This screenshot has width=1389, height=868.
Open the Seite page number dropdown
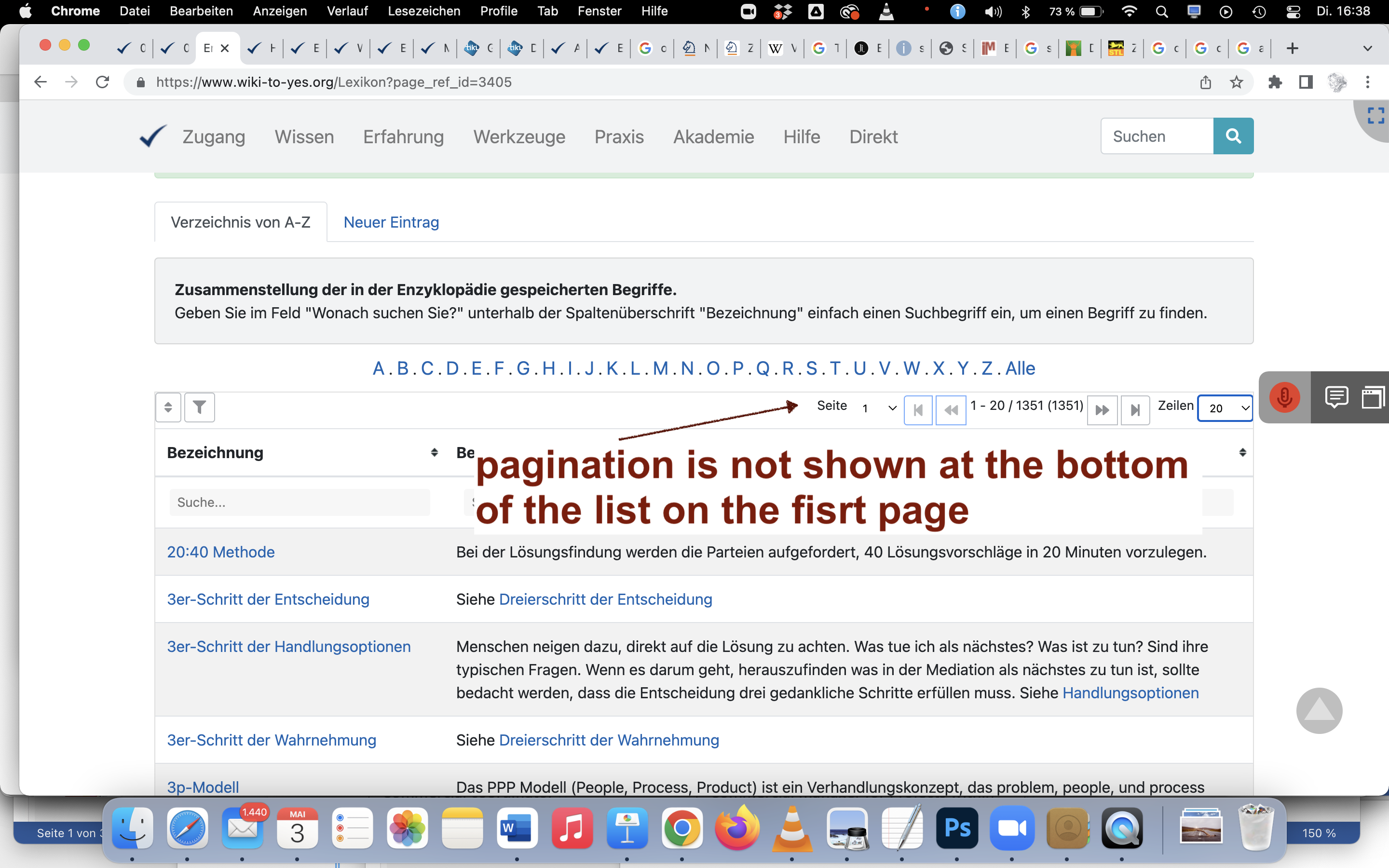[x=879, y=408]
